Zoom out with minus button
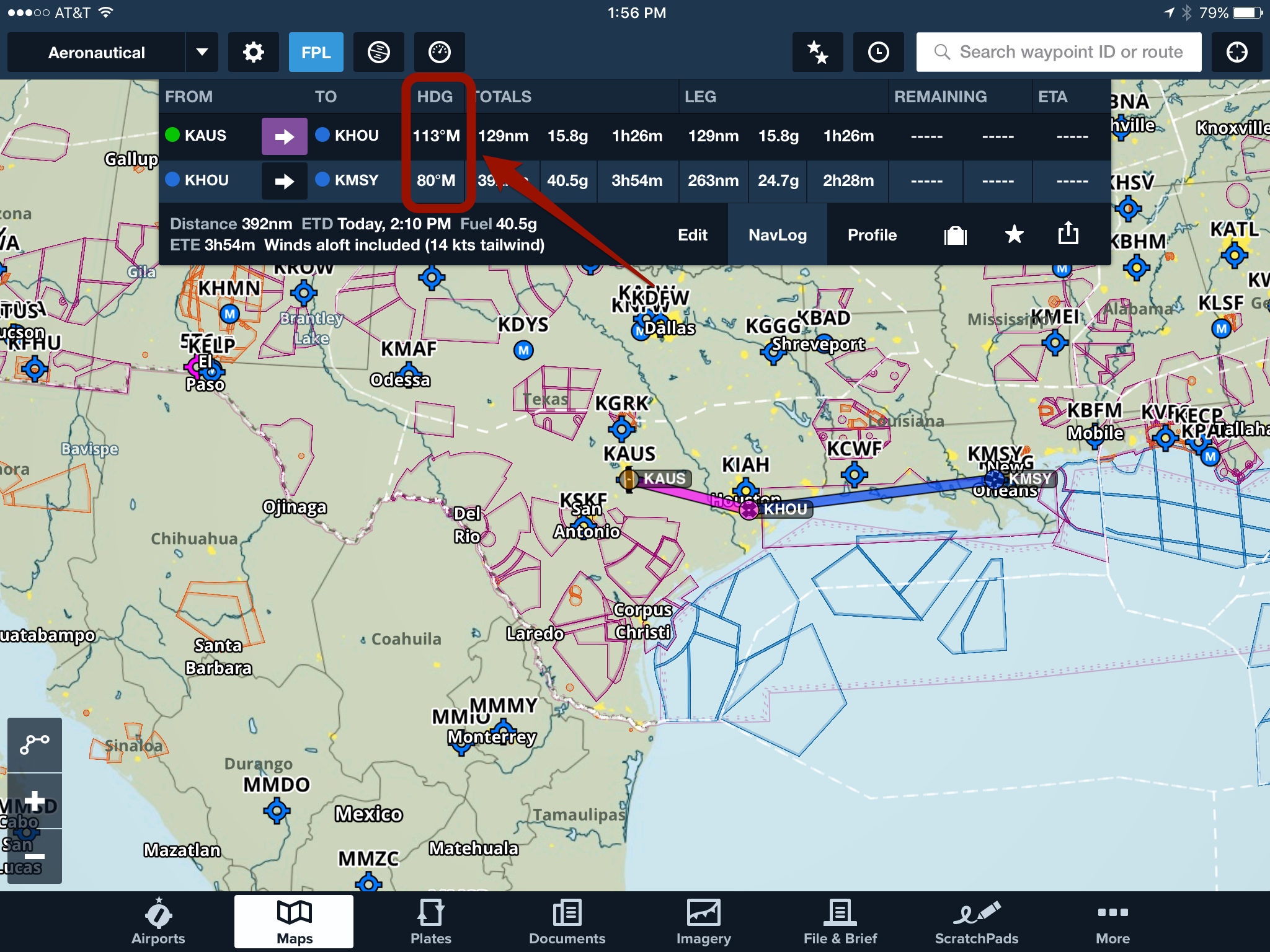 (x=35, y=857)
